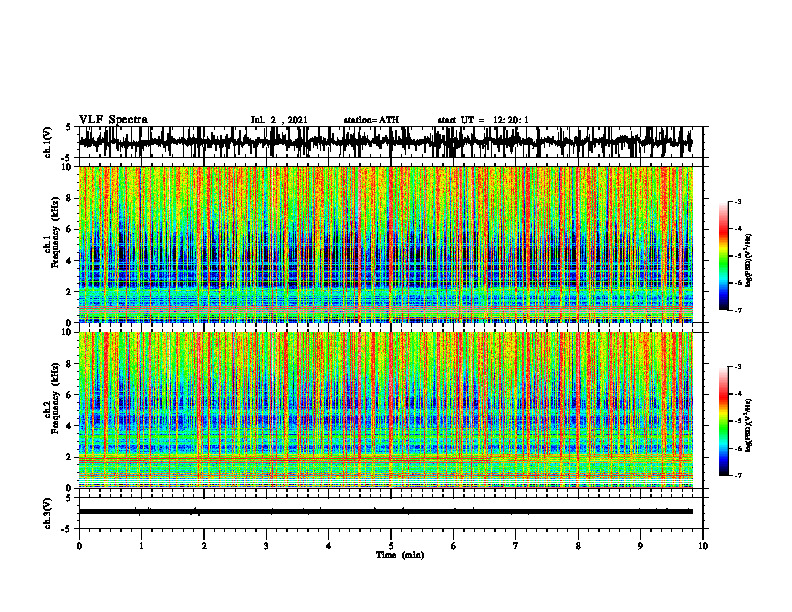The image size is (792, 612).
Task: Click the ch.2 spectrogram color scale bar
Action: (724, 421)
